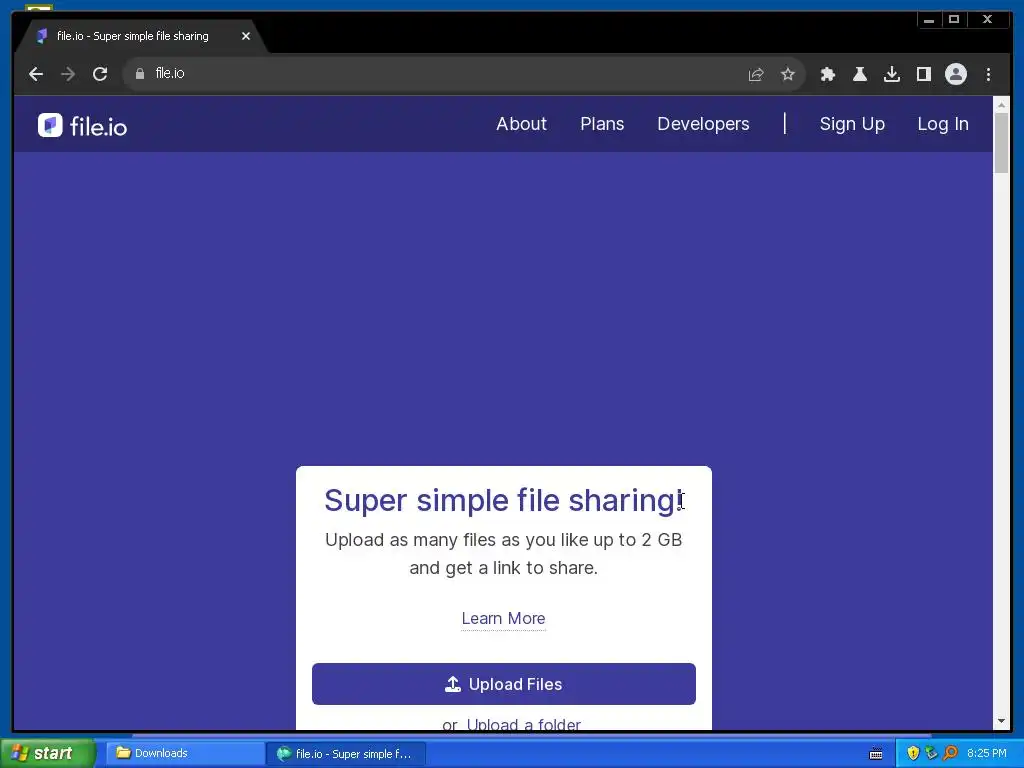Click the magnifier tray icon
The image size is (1024, 768).
pos(950,753)
